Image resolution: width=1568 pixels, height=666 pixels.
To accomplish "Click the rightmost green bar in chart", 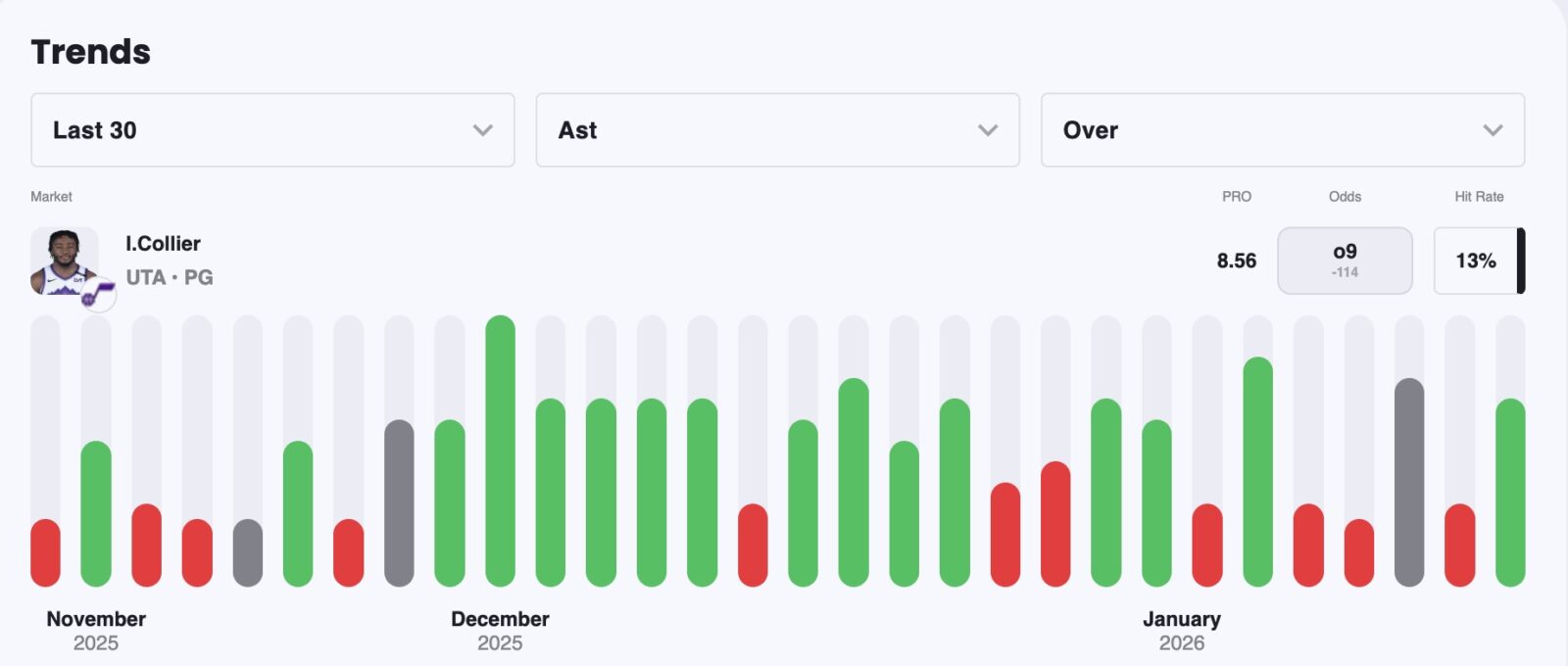I will 1510,492.
